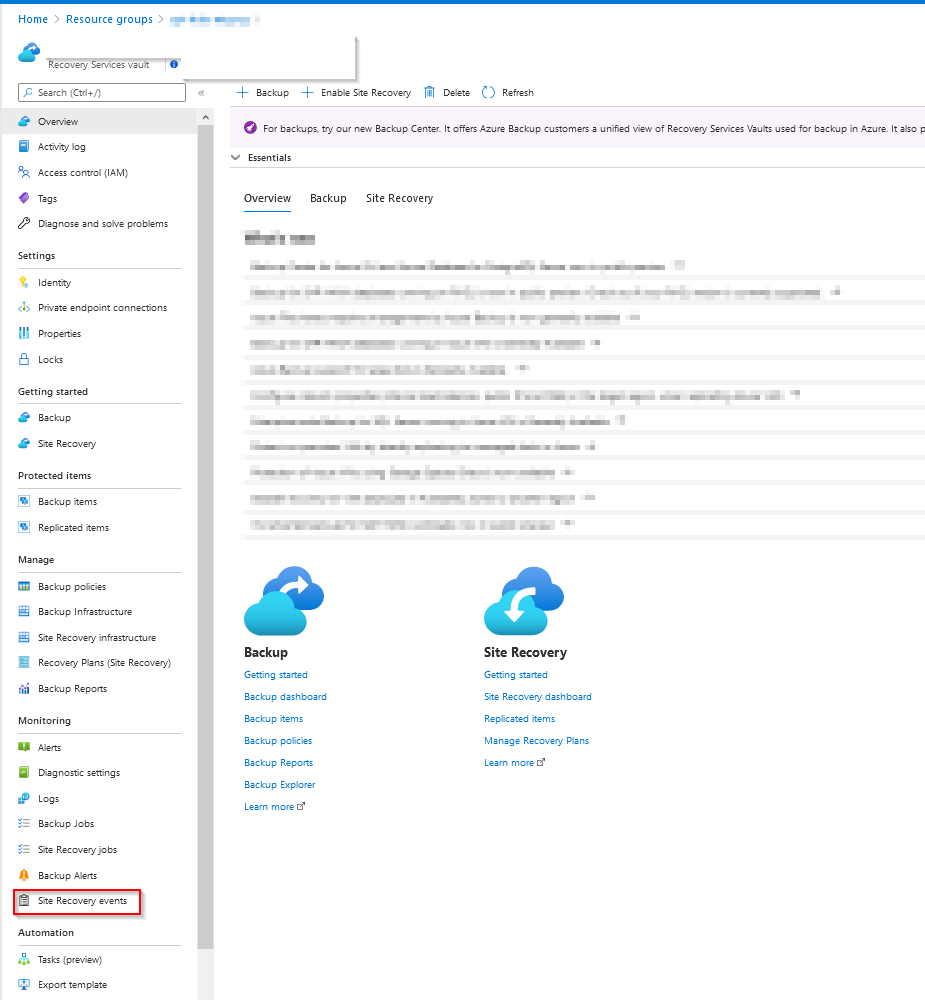Click the Site Recovery events clipboard icon

point(24,901)
